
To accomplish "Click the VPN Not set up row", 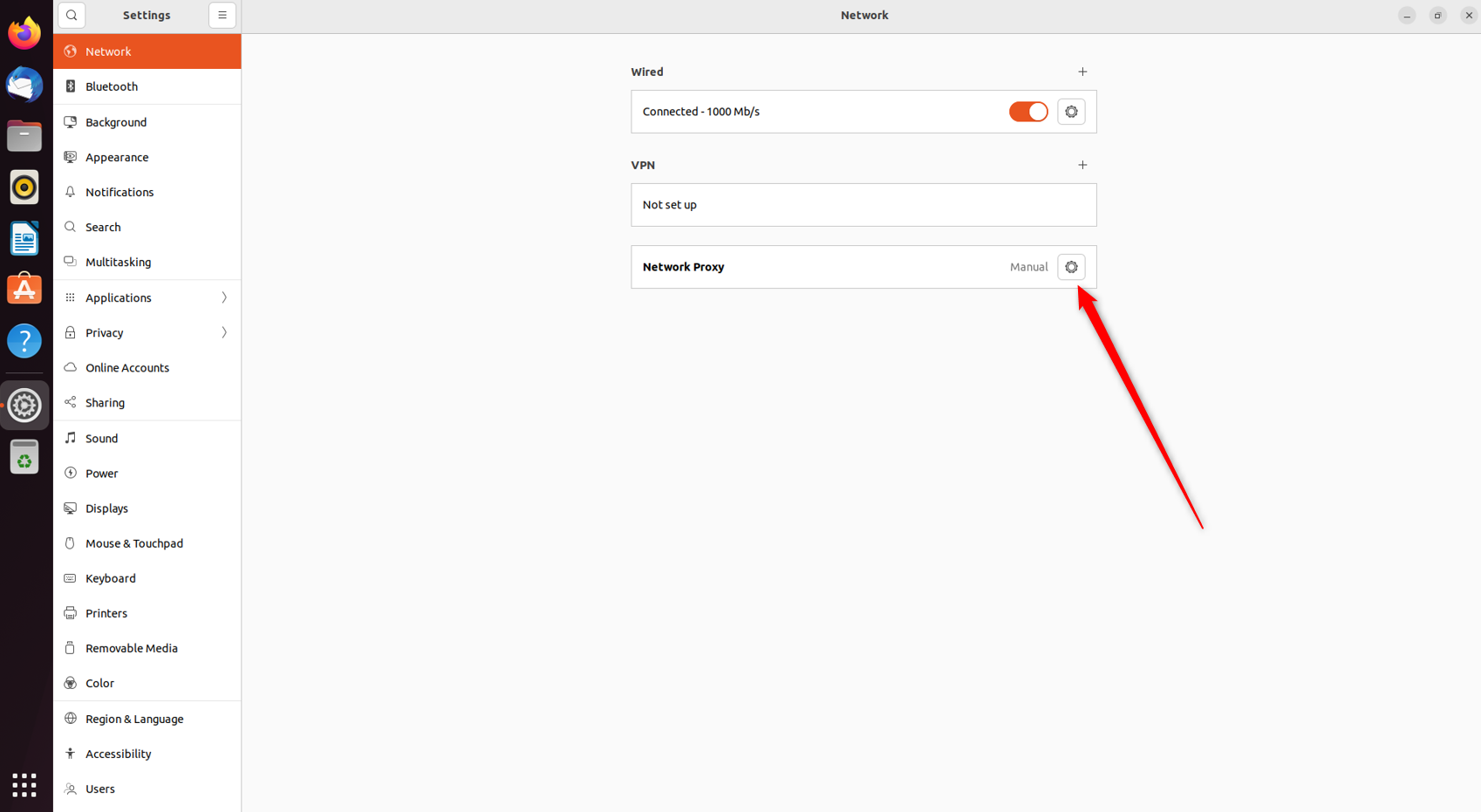I will click(x=863, y=205).
